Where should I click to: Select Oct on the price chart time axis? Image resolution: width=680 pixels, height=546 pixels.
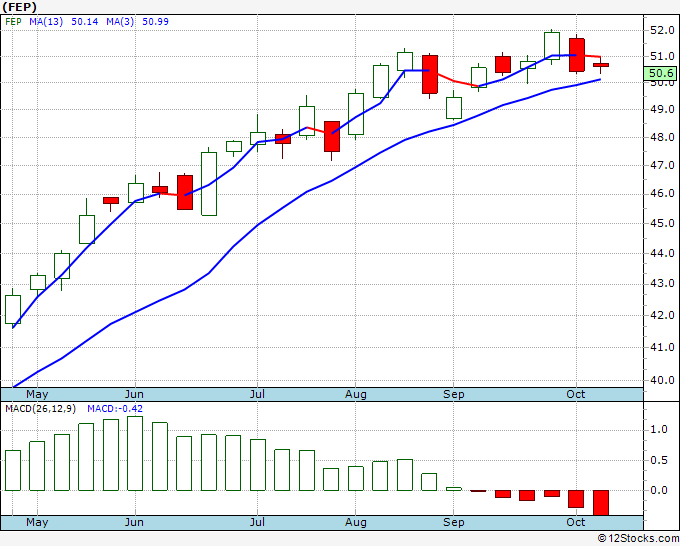[575, 394]
